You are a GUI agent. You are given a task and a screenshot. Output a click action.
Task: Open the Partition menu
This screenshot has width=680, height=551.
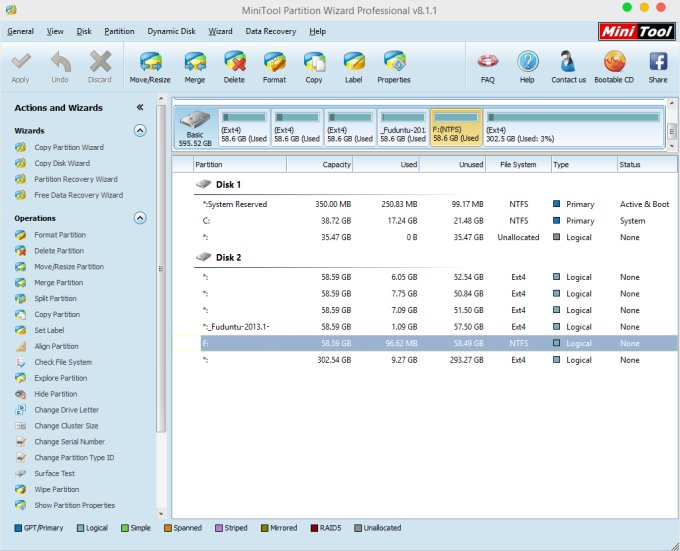[x=119, y=31]
